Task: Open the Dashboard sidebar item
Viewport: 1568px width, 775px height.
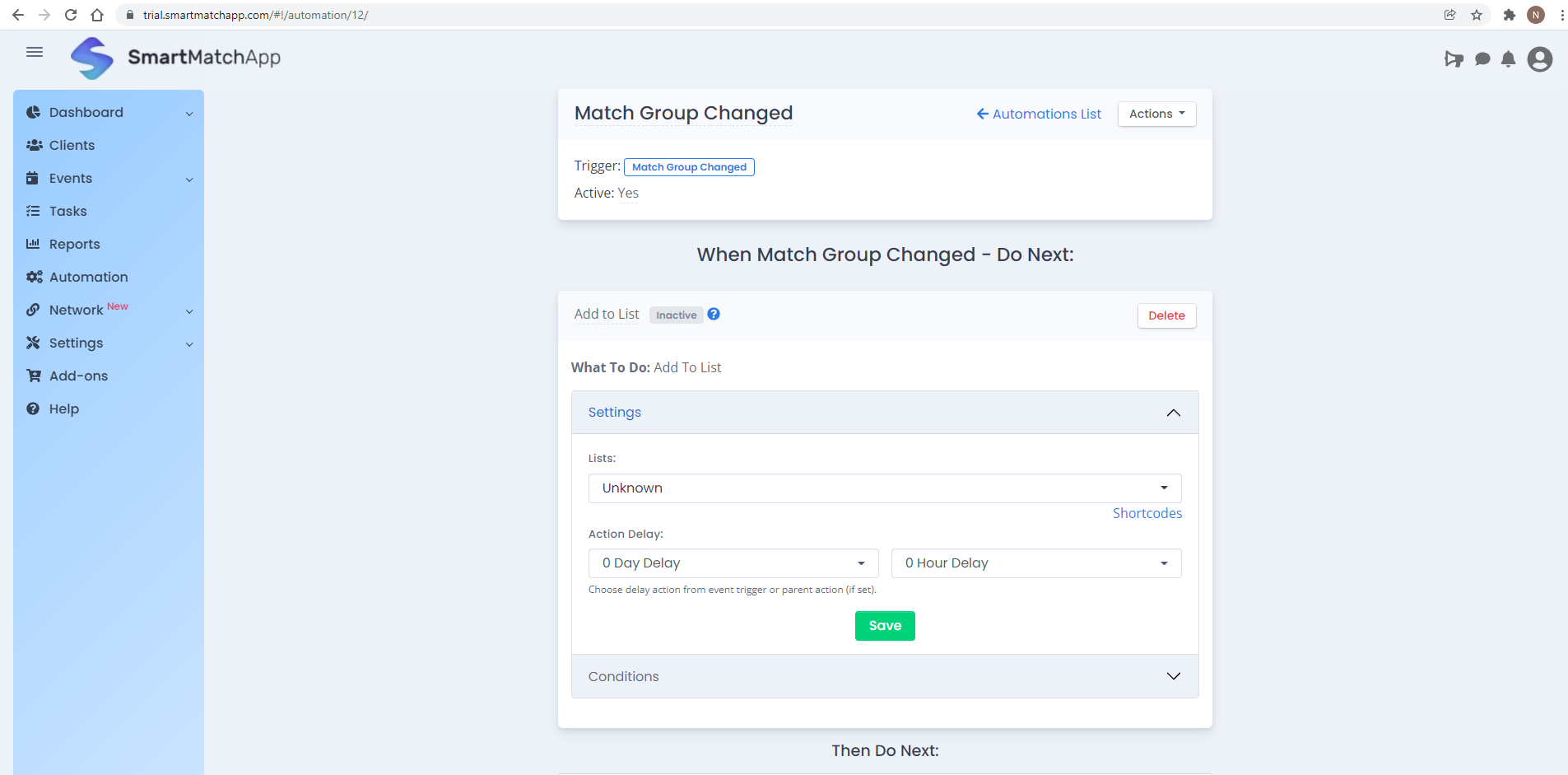Action: pyautogui.click(x=86, y=112)
